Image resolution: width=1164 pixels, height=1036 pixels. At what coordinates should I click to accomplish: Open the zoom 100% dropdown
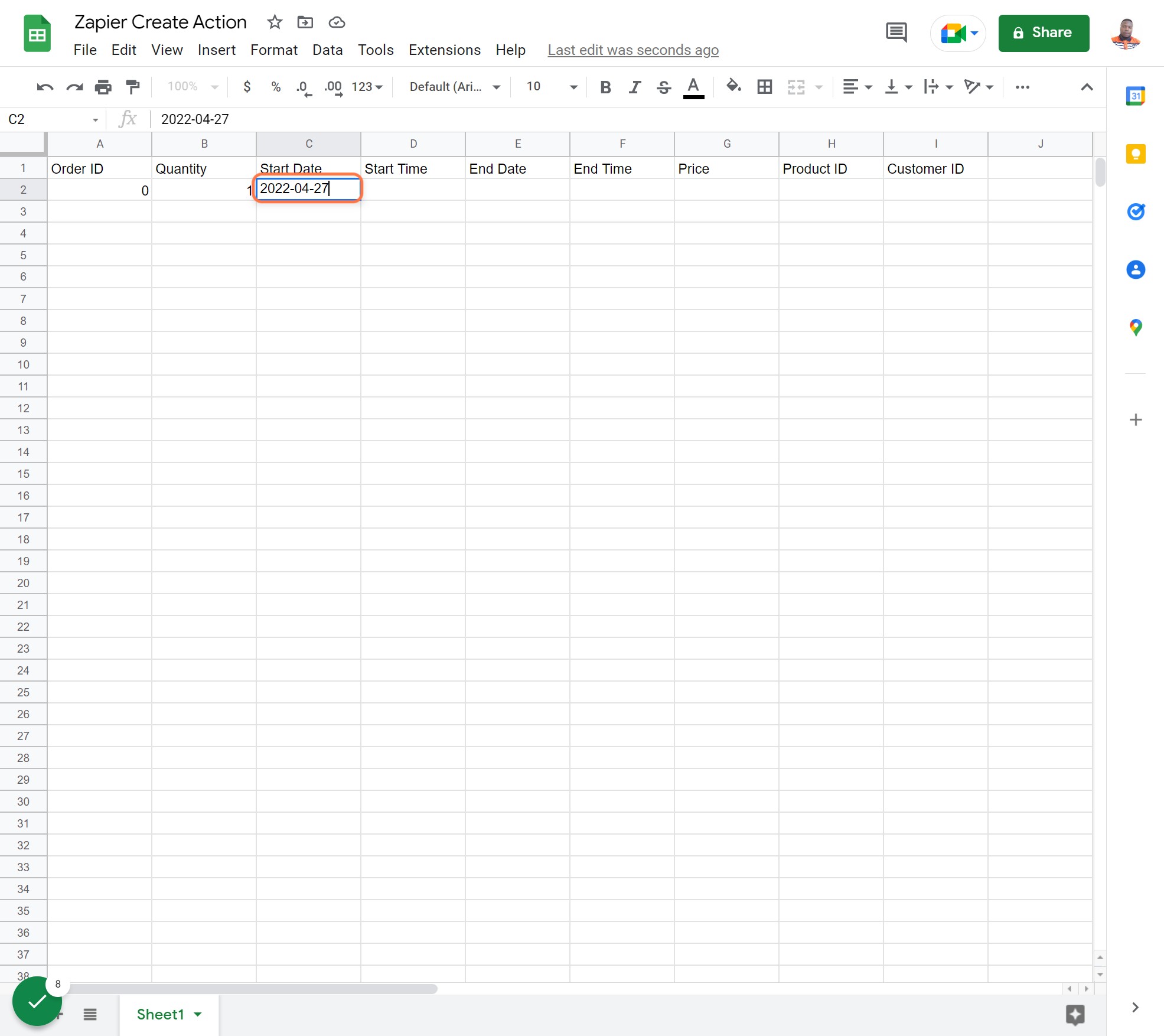pos(193,87)
